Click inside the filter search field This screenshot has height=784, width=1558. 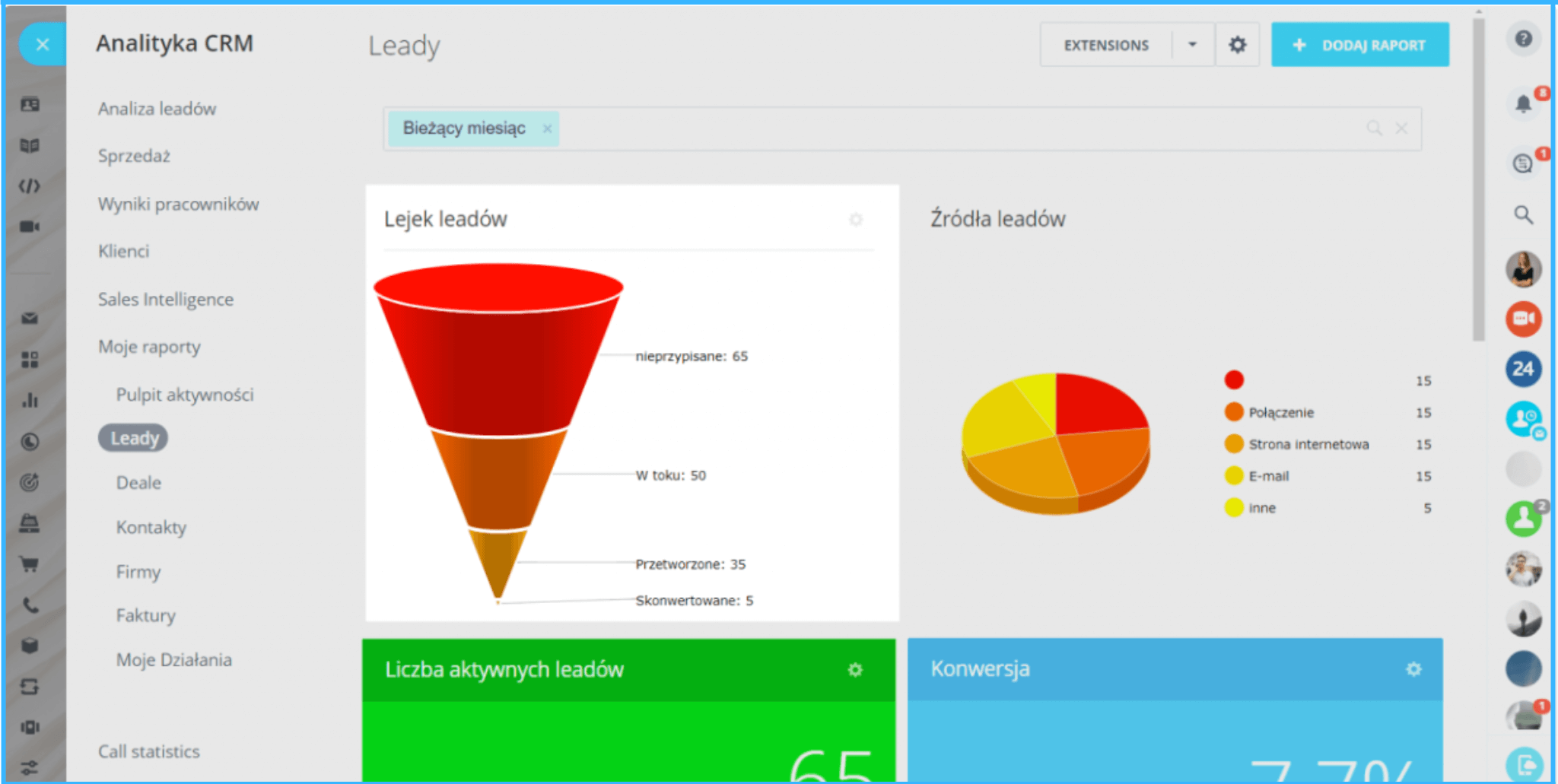tap(951, 129)
